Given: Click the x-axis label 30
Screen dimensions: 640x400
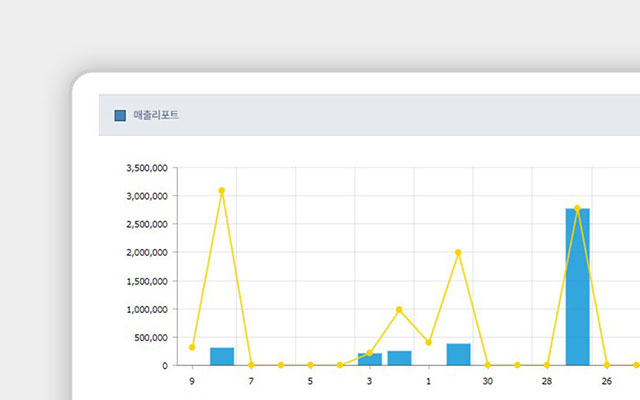Looking at the screenshot, I should (x=487, y=381).
